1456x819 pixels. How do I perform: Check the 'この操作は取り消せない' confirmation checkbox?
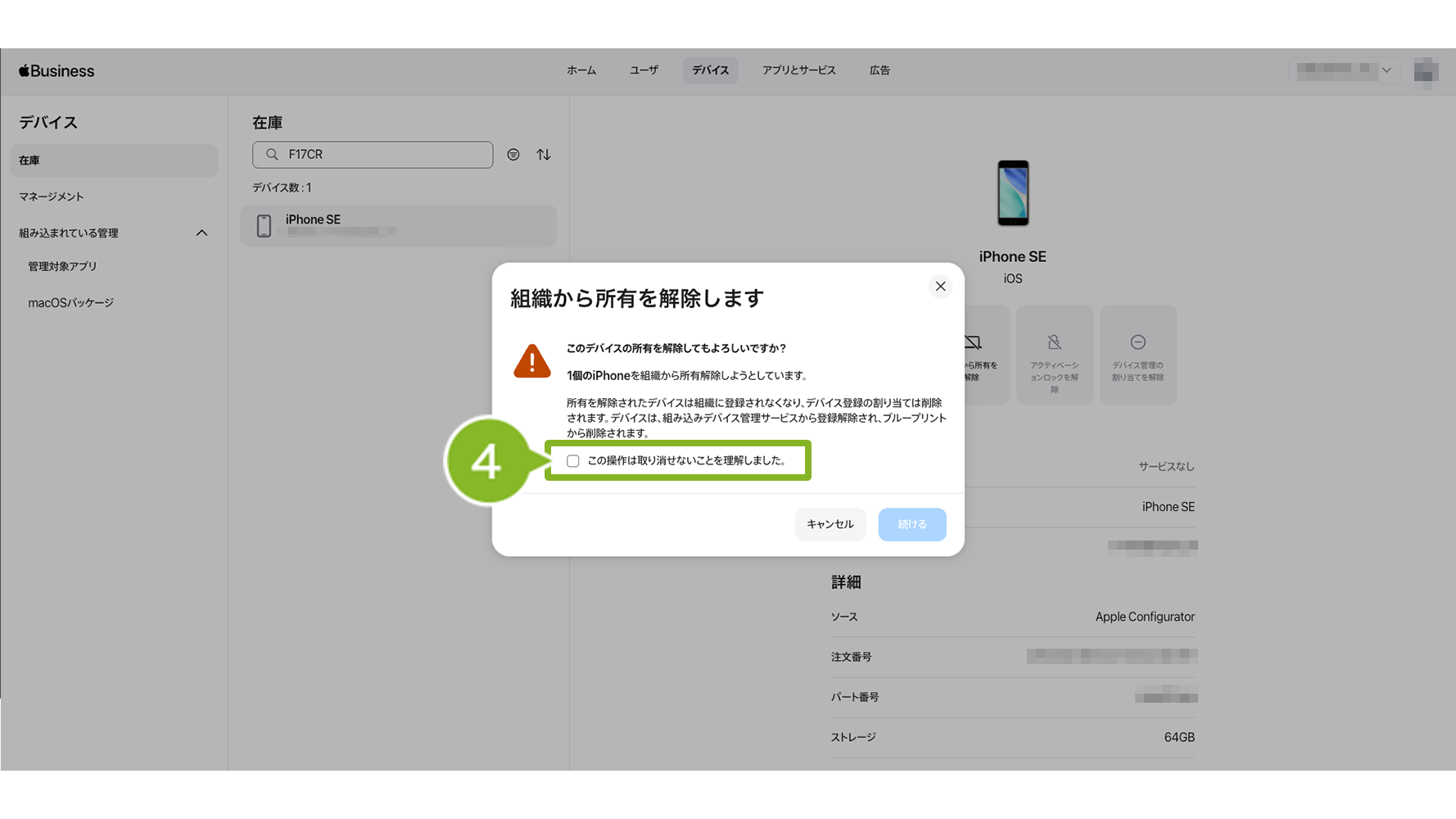click(573, 461)
